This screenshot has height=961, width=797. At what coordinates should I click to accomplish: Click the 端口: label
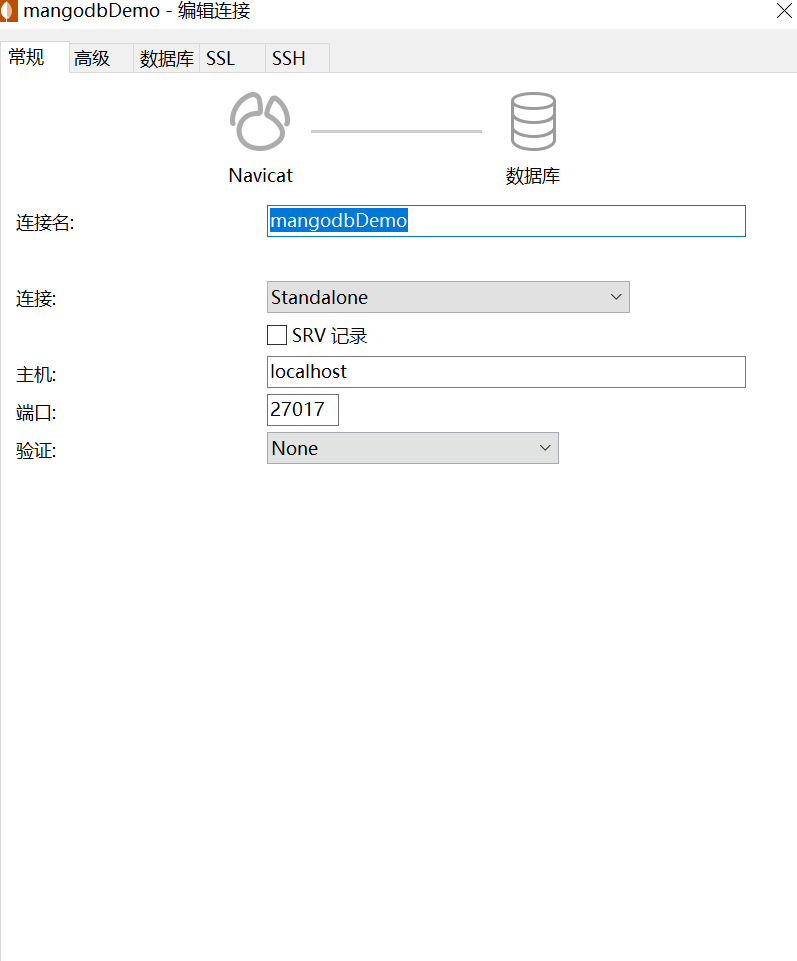point(36,412)
